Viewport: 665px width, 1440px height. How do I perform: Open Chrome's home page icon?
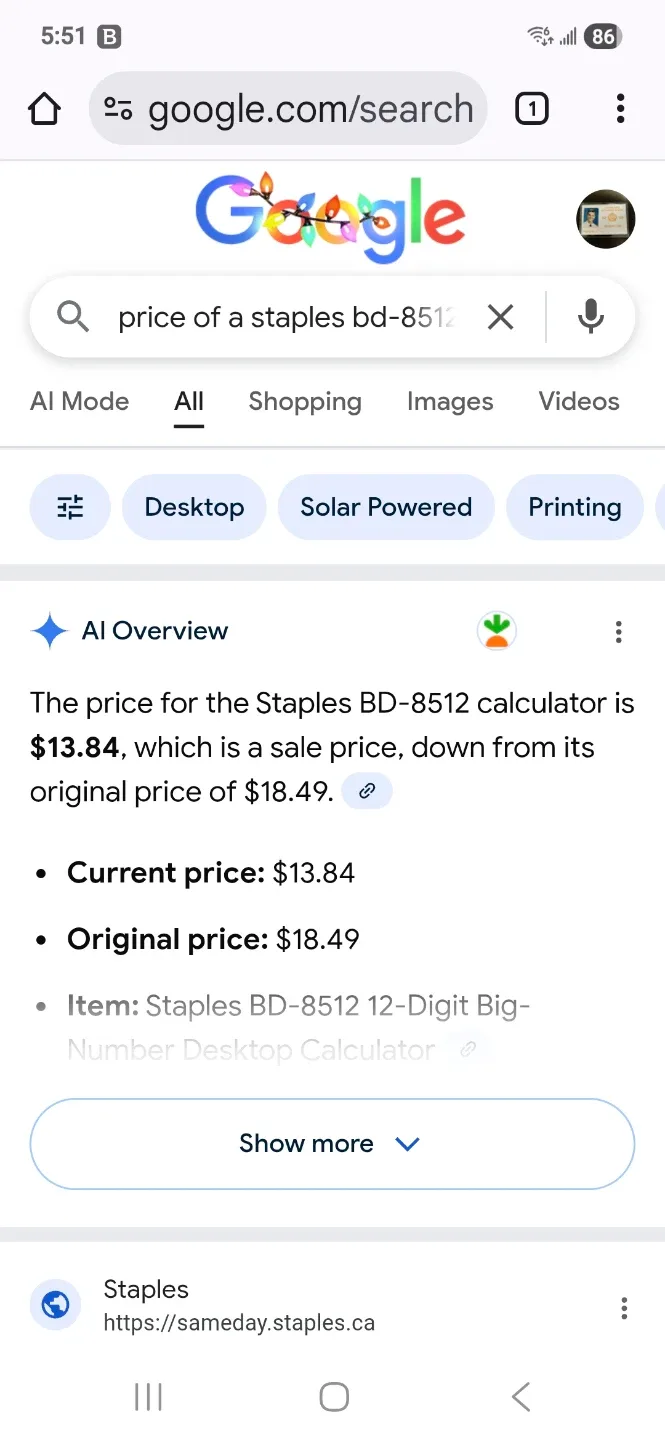click(44, 109)
